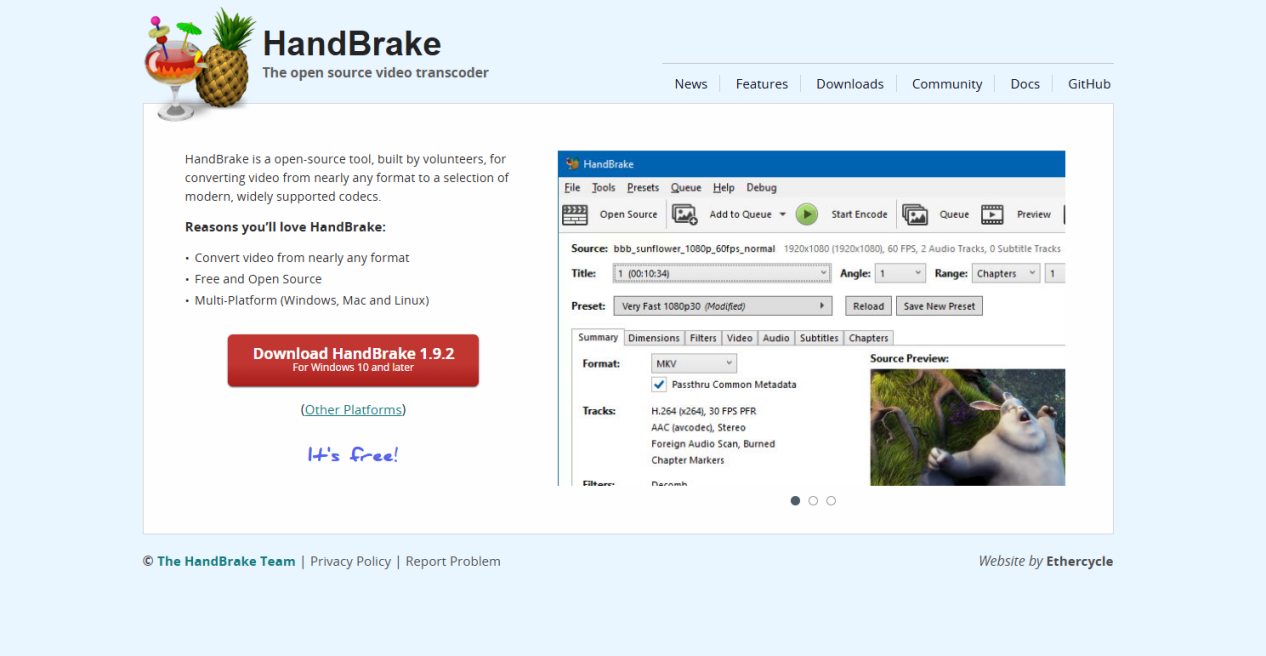Click the Queue stacked images icon

point(915,214)
